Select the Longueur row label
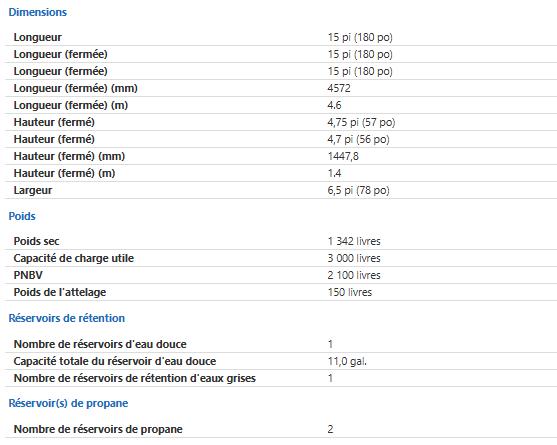Viewport: 557px width, 445px height. (38, 37)
